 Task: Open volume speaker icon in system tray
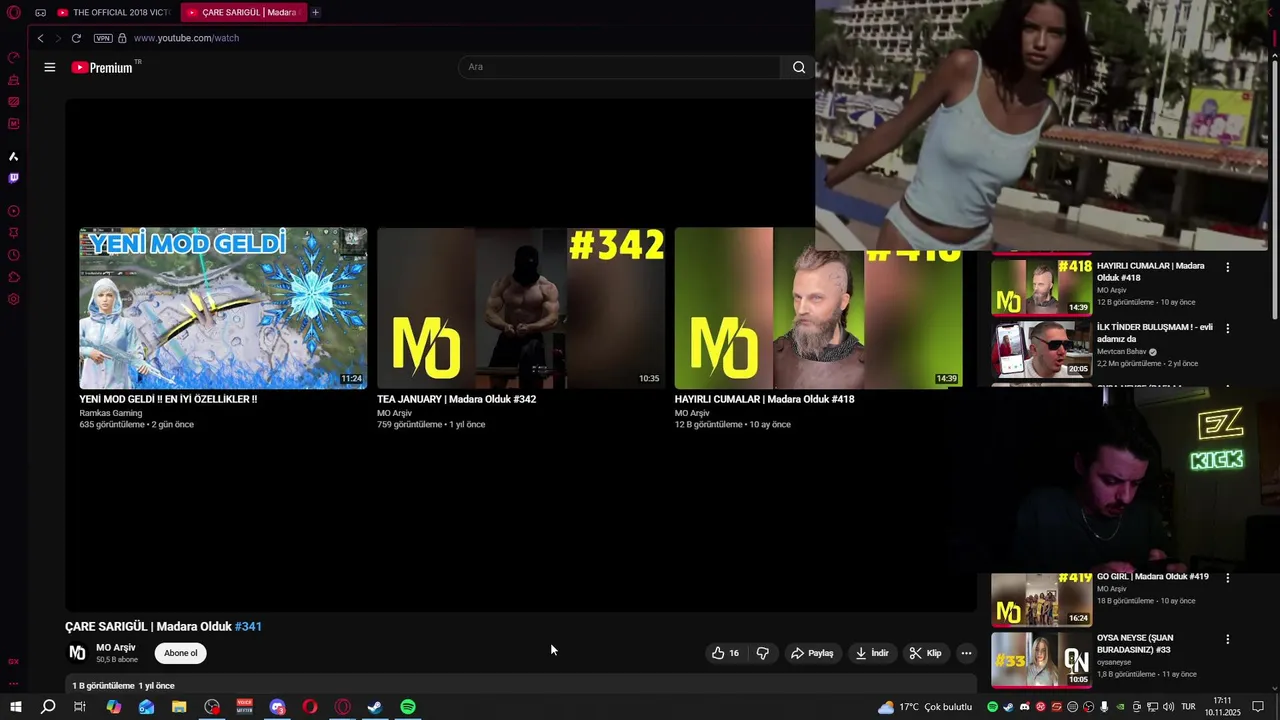tap(1167, 707)
